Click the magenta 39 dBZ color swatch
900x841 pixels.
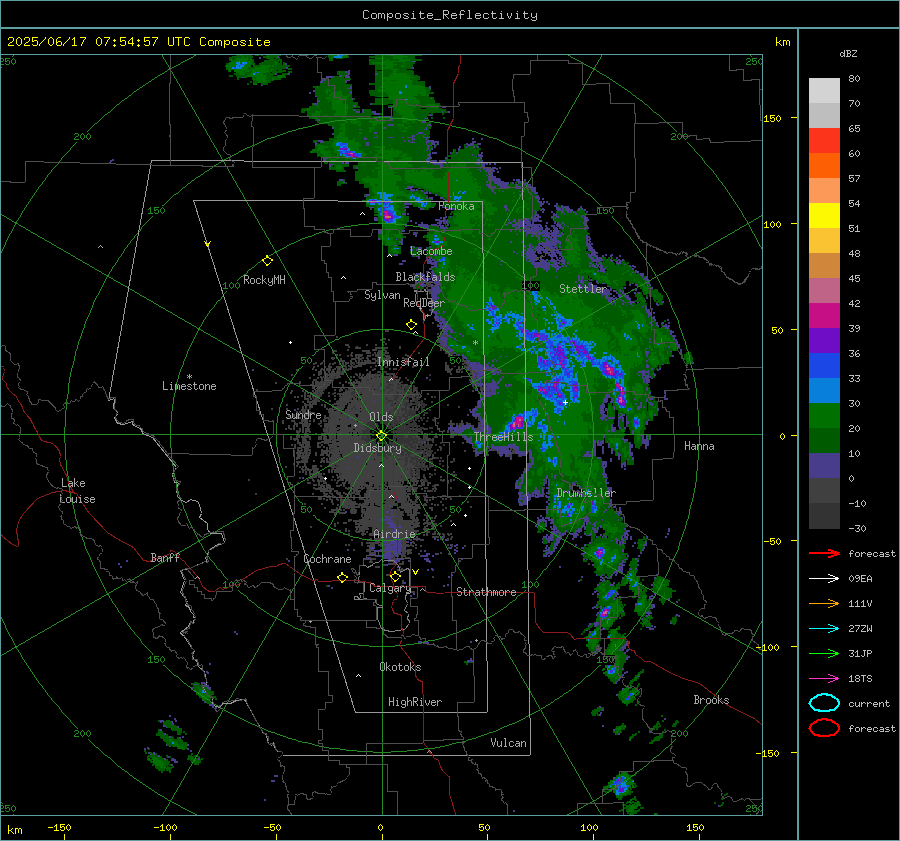click(824, 315)
